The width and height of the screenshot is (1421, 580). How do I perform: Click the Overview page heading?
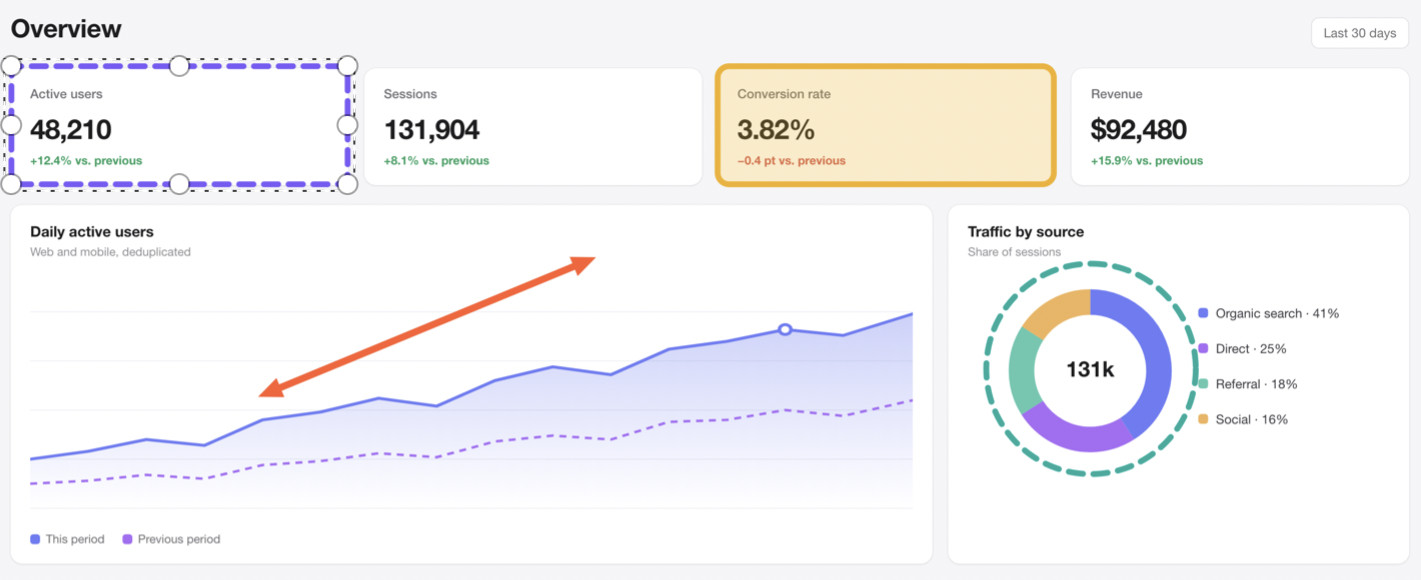tap(66, 29)
